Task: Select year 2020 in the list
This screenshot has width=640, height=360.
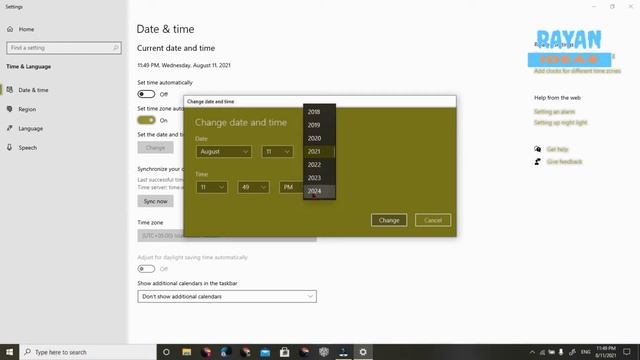Action: 319,138
